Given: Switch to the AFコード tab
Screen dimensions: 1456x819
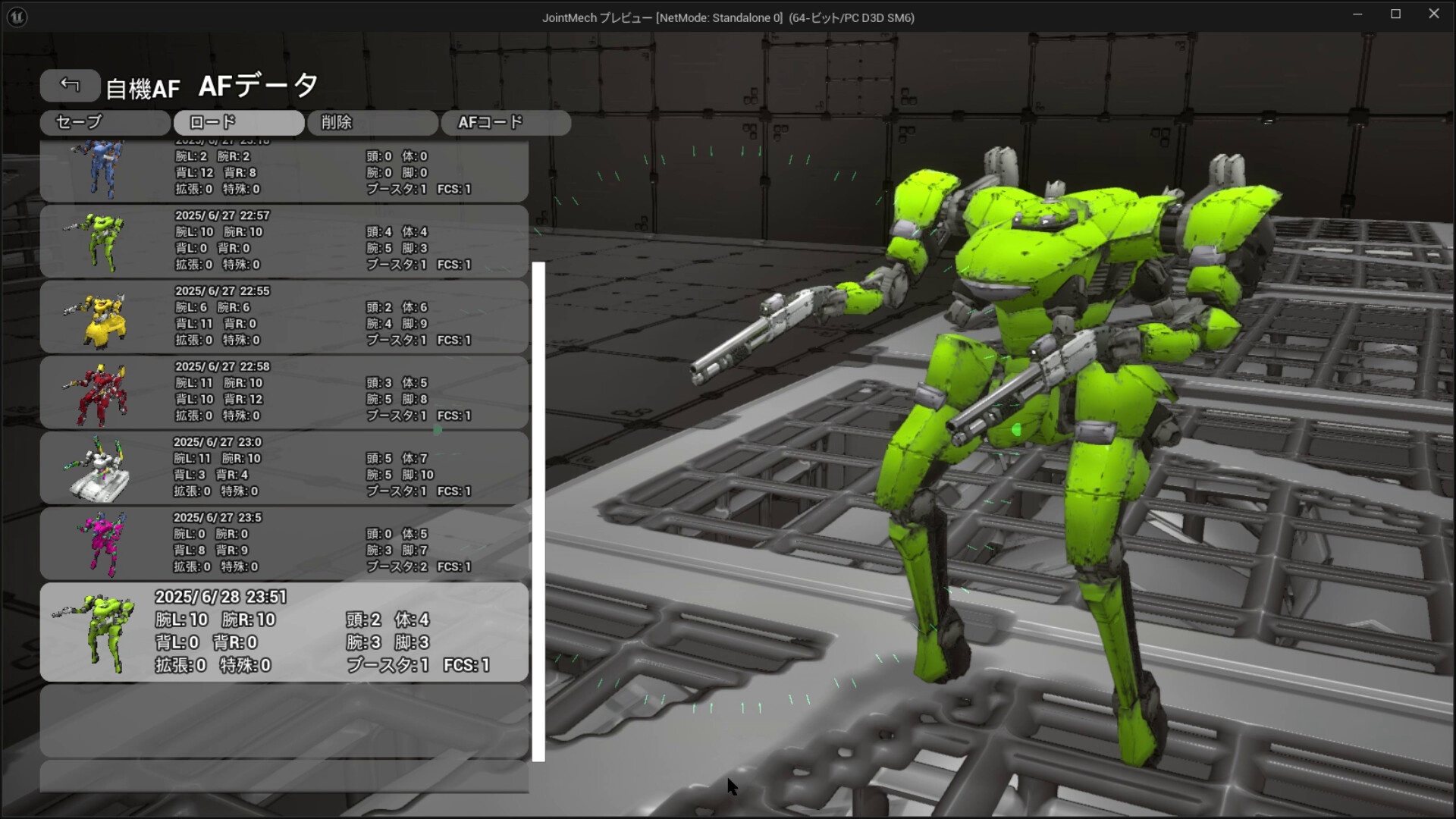Looking at the screenshot, I should tap(506, 122).
